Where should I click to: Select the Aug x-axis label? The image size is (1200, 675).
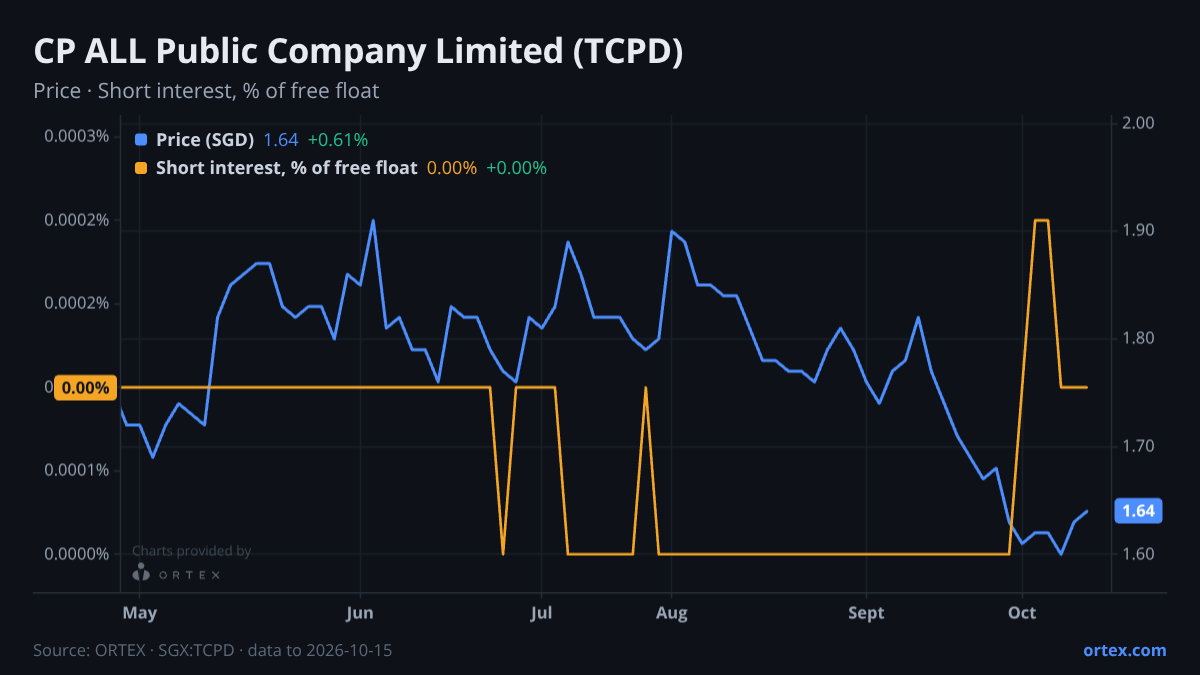(671, 613)
